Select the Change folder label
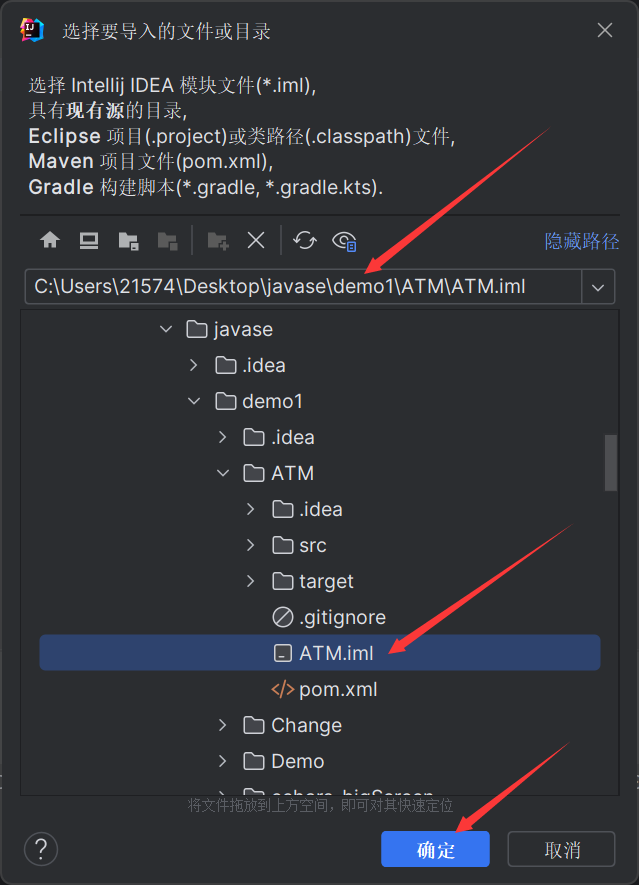639x885 pixels. point(307,725)
